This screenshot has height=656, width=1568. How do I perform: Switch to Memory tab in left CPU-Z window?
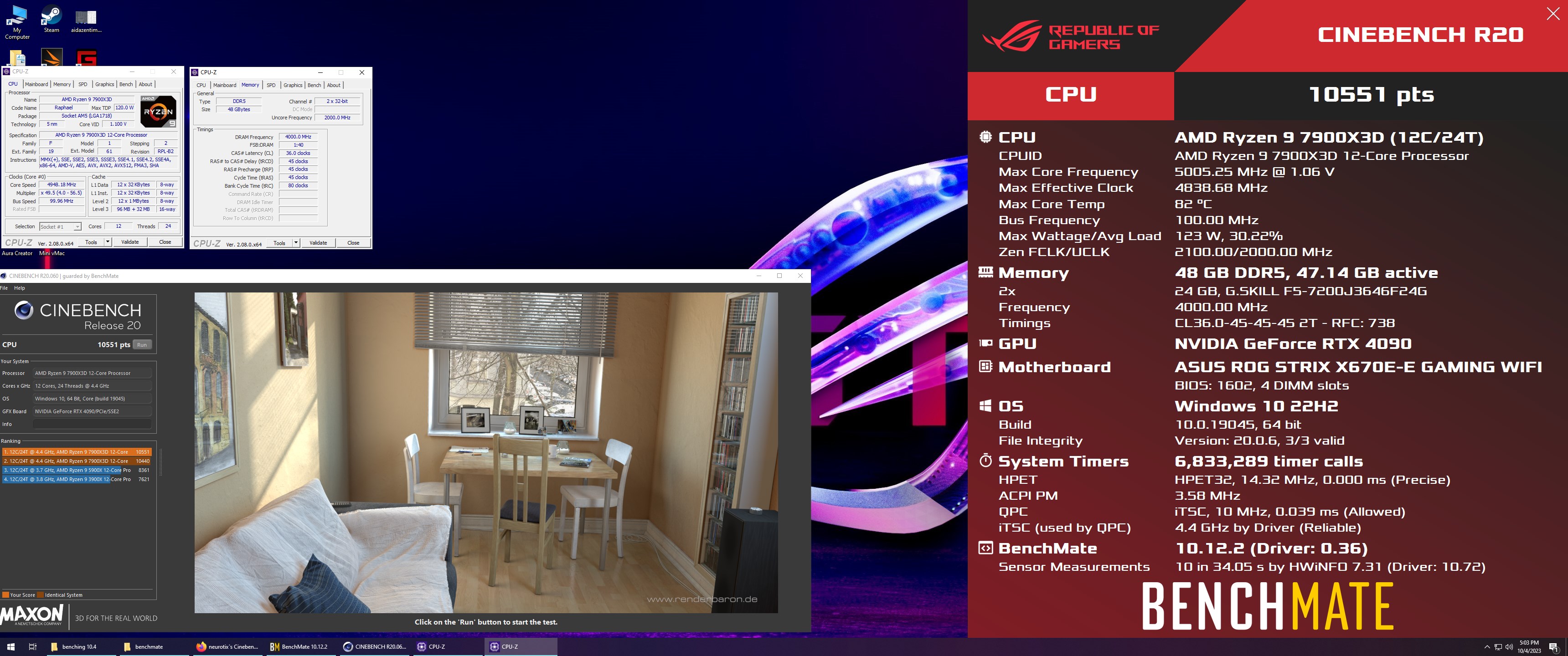(62, 85)
